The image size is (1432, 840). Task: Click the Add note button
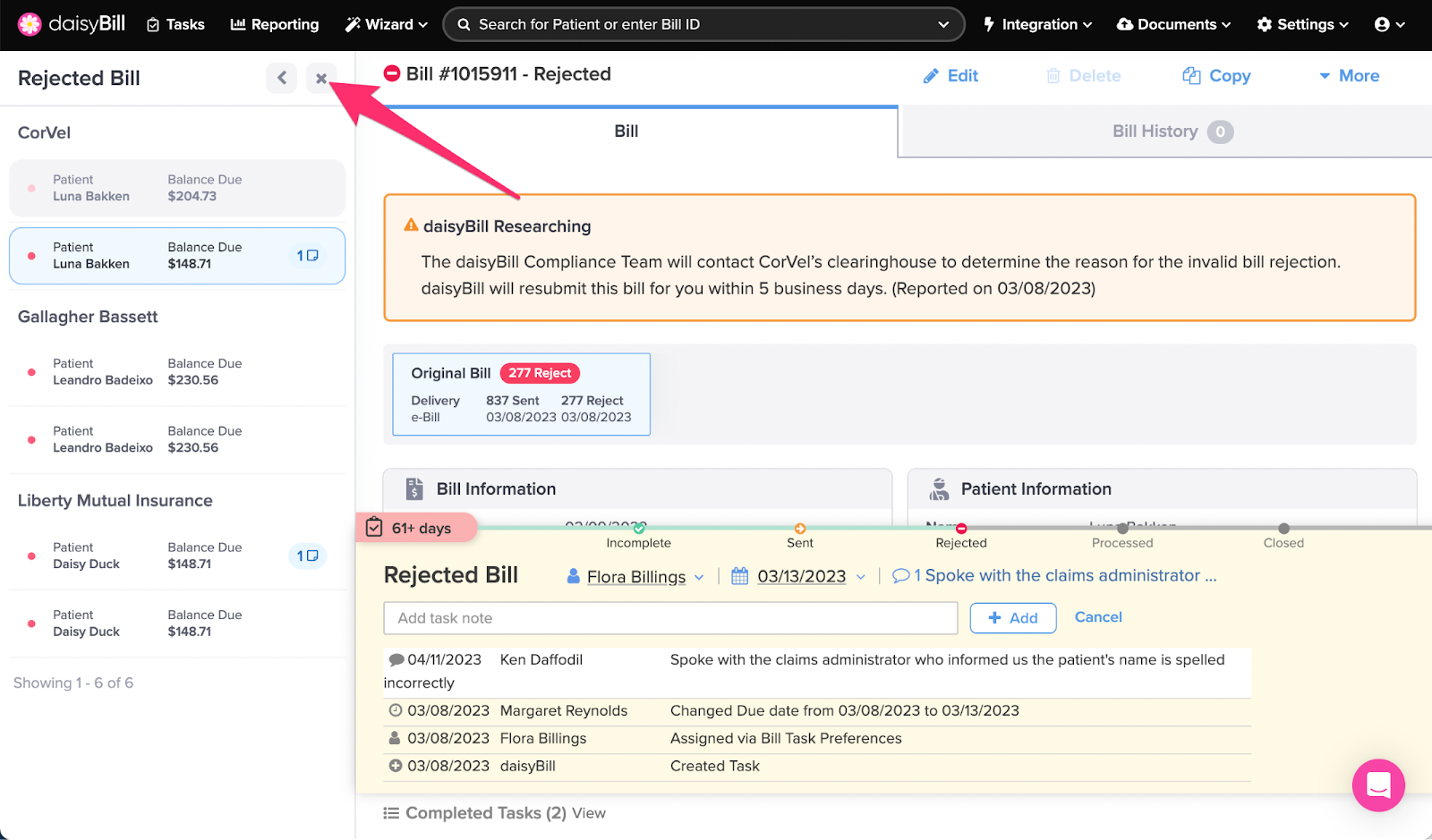1013,618
